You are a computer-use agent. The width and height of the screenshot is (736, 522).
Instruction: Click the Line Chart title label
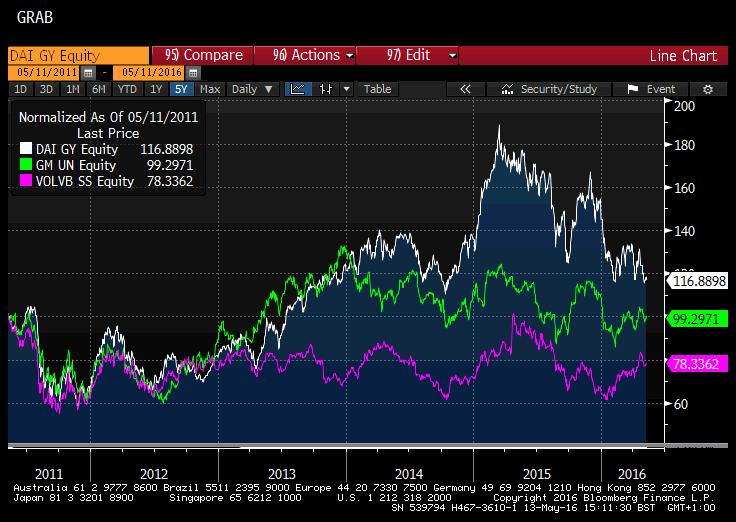tap(683, 56)
